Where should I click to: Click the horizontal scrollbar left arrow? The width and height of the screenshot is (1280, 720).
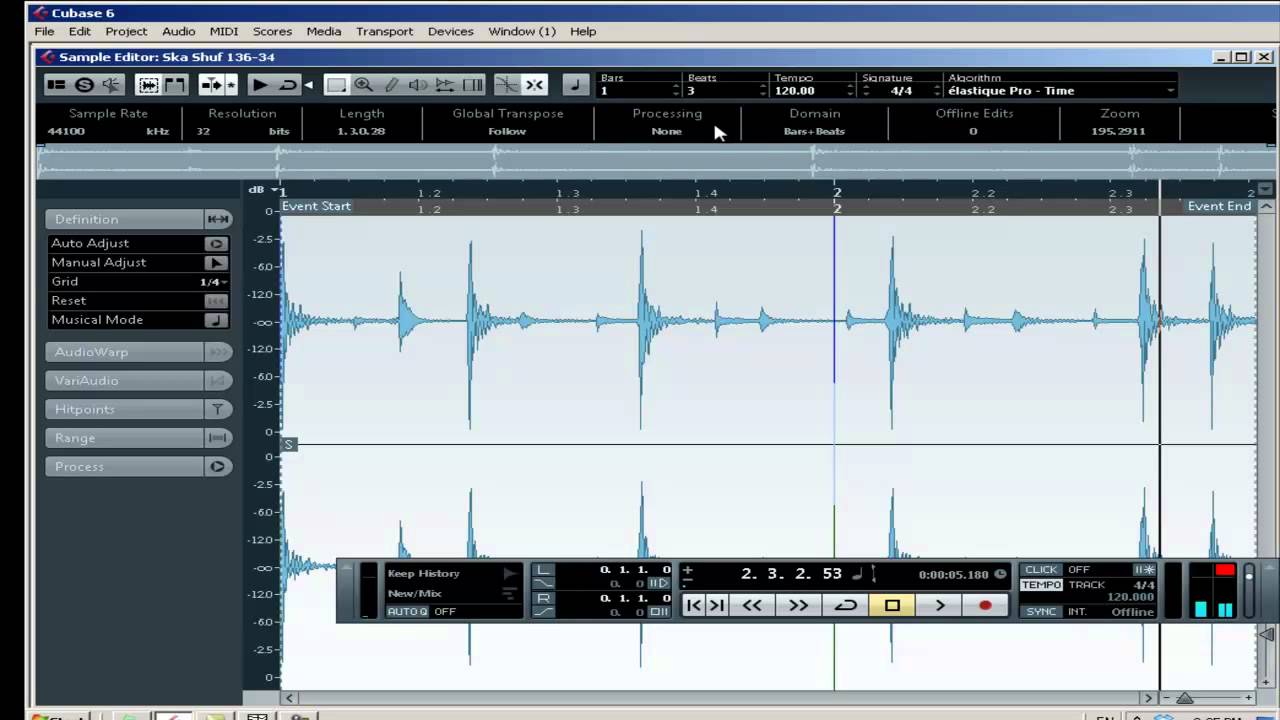[290, 698]
